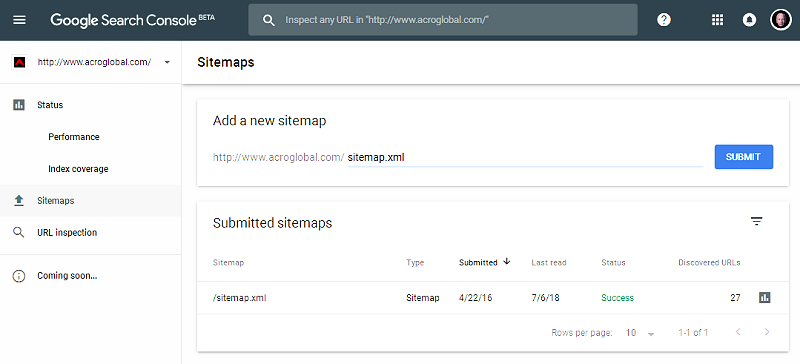Click the Sitemaps upload icon in sidebar
The image size is (800, 364).
[19, 201]
